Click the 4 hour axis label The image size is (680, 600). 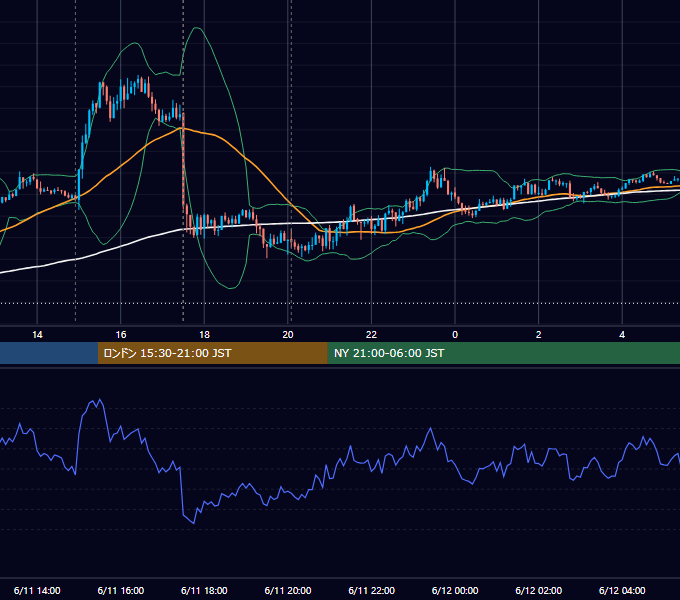click(622, 335)
